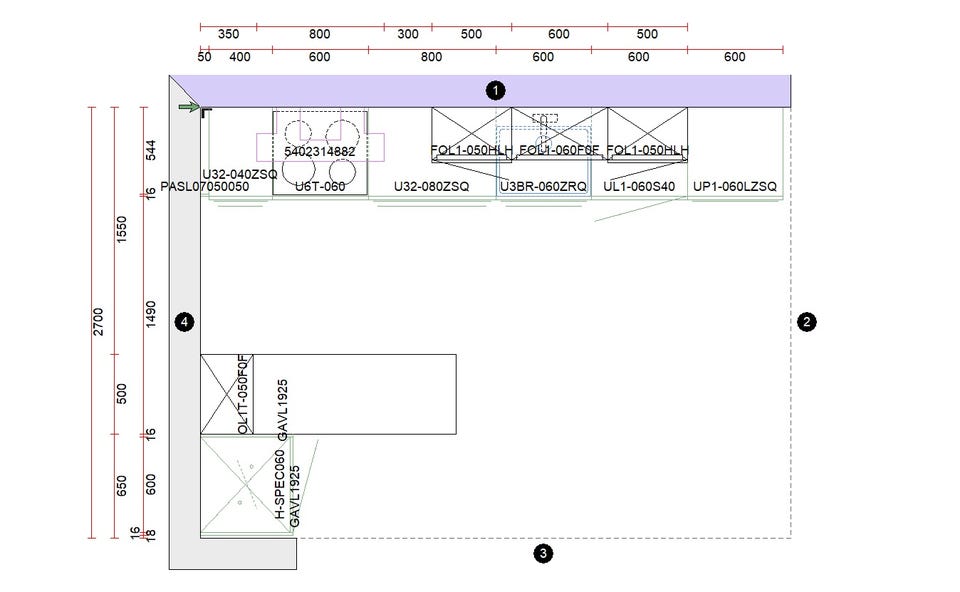
Task: Click the green arrow origin marker
Action: pyautogui.click(x=189, y=107)
